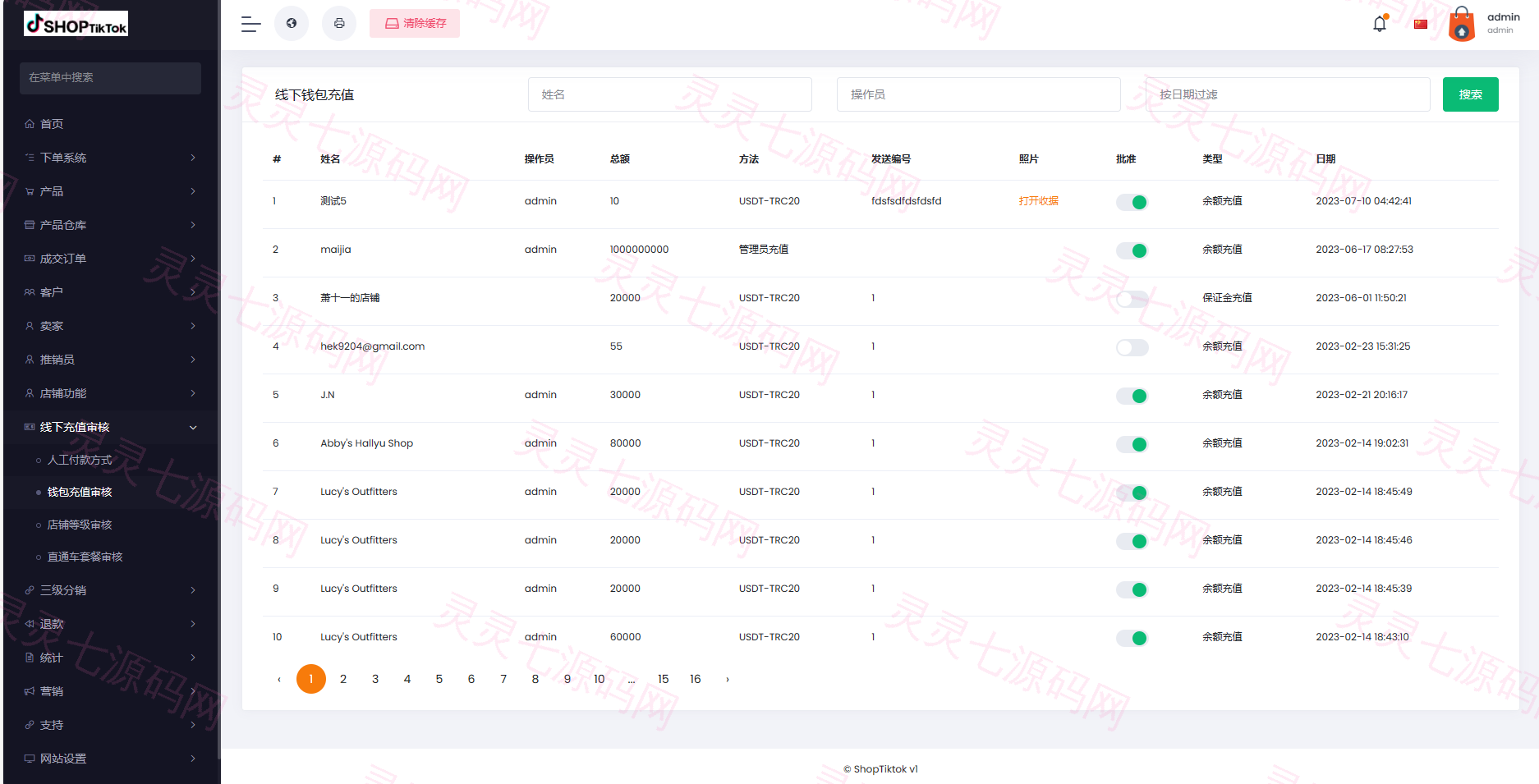Open the 打开收据 receipt link
The width and height of the screenshot is (1539, 784).
tap(1038, 201)
